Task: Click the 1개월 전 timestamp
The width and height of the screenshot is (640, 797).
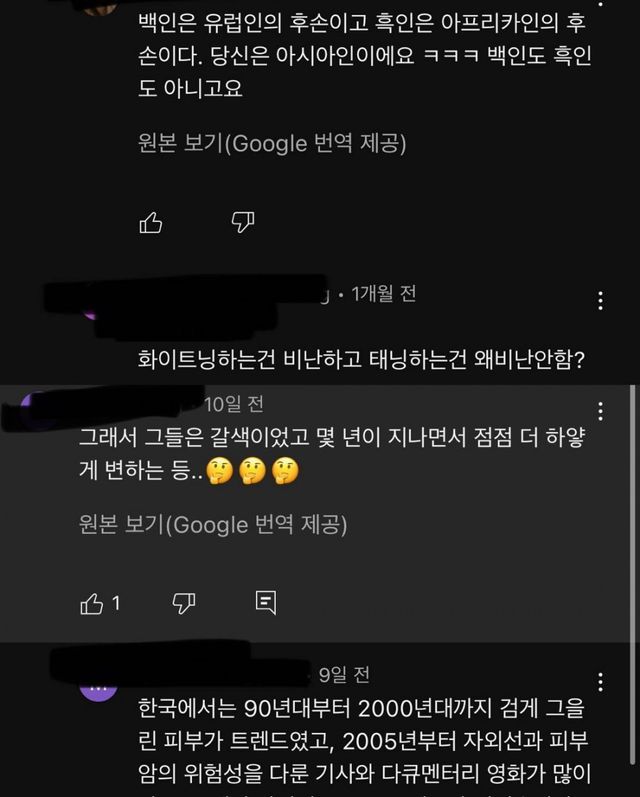Action: click(384, 294)
